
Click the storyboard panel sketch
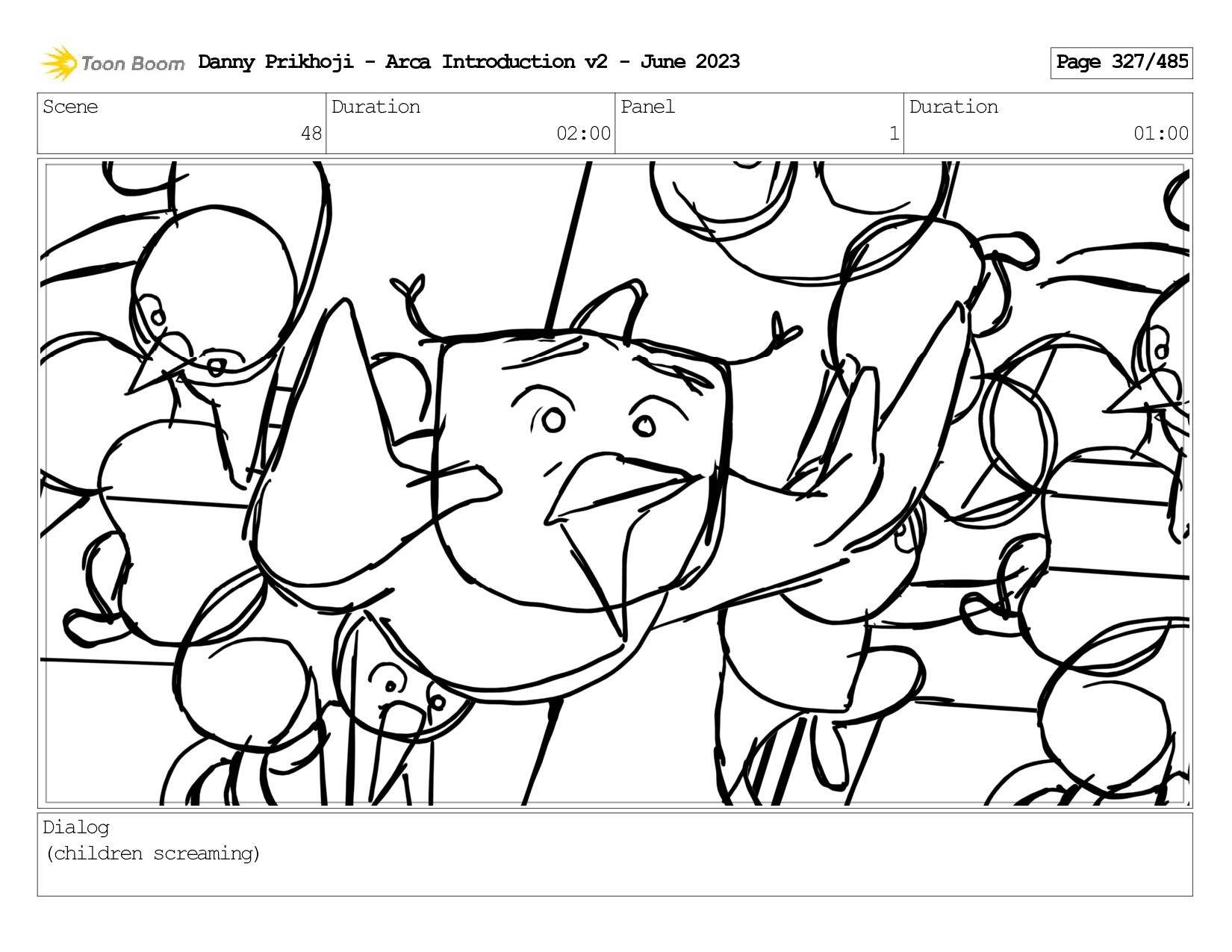tap(615, 483)
